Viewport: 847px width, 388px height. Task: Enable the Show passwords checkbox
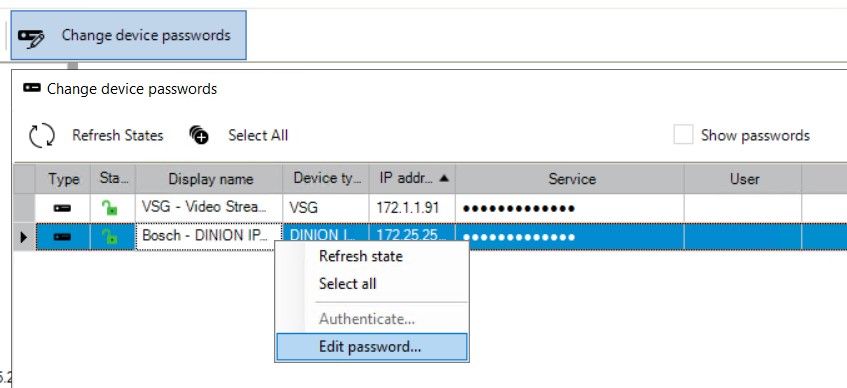[x=683, y=135]
